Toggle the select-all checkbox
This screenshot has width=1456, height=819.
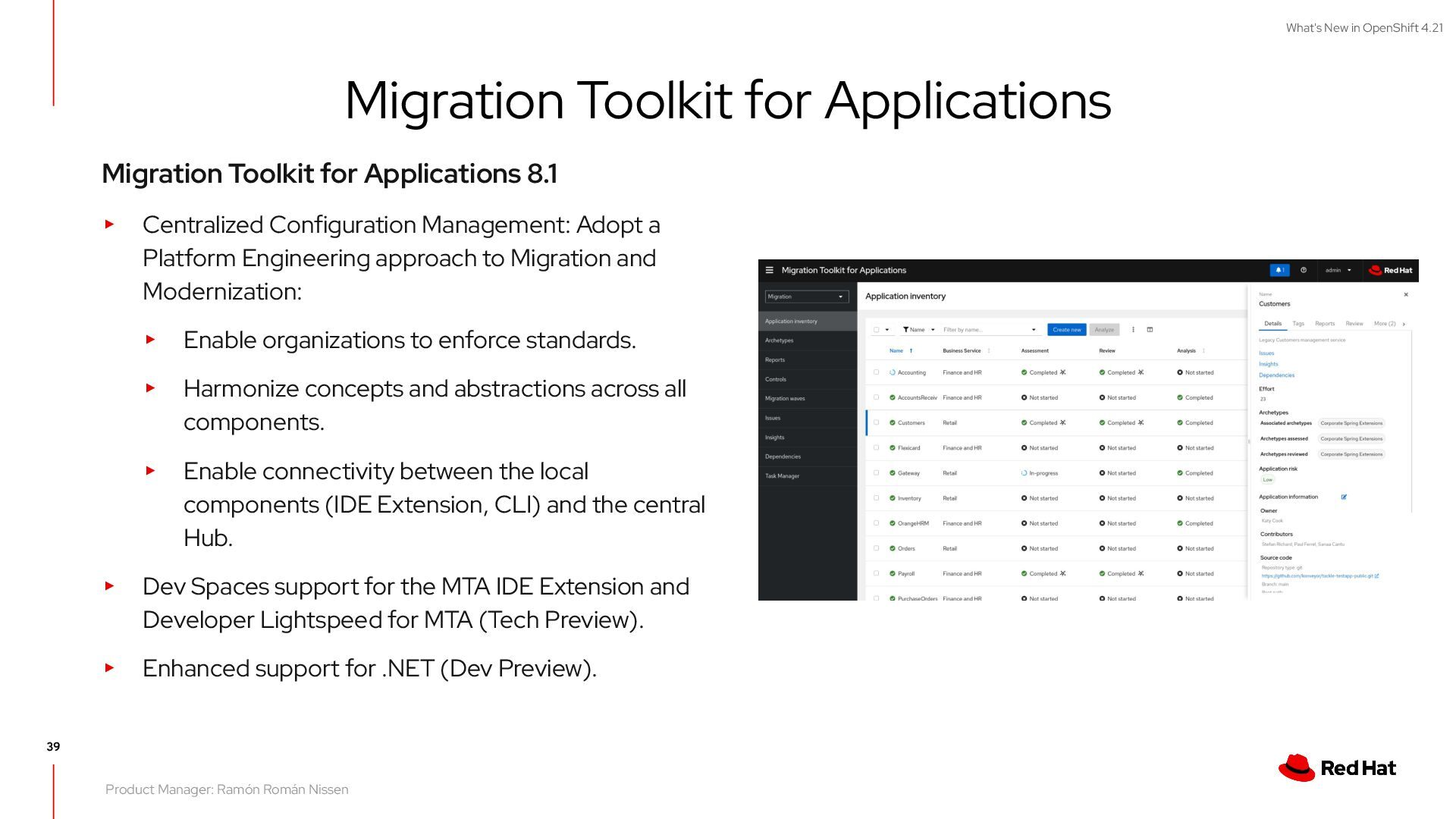(x=877, y=330)
